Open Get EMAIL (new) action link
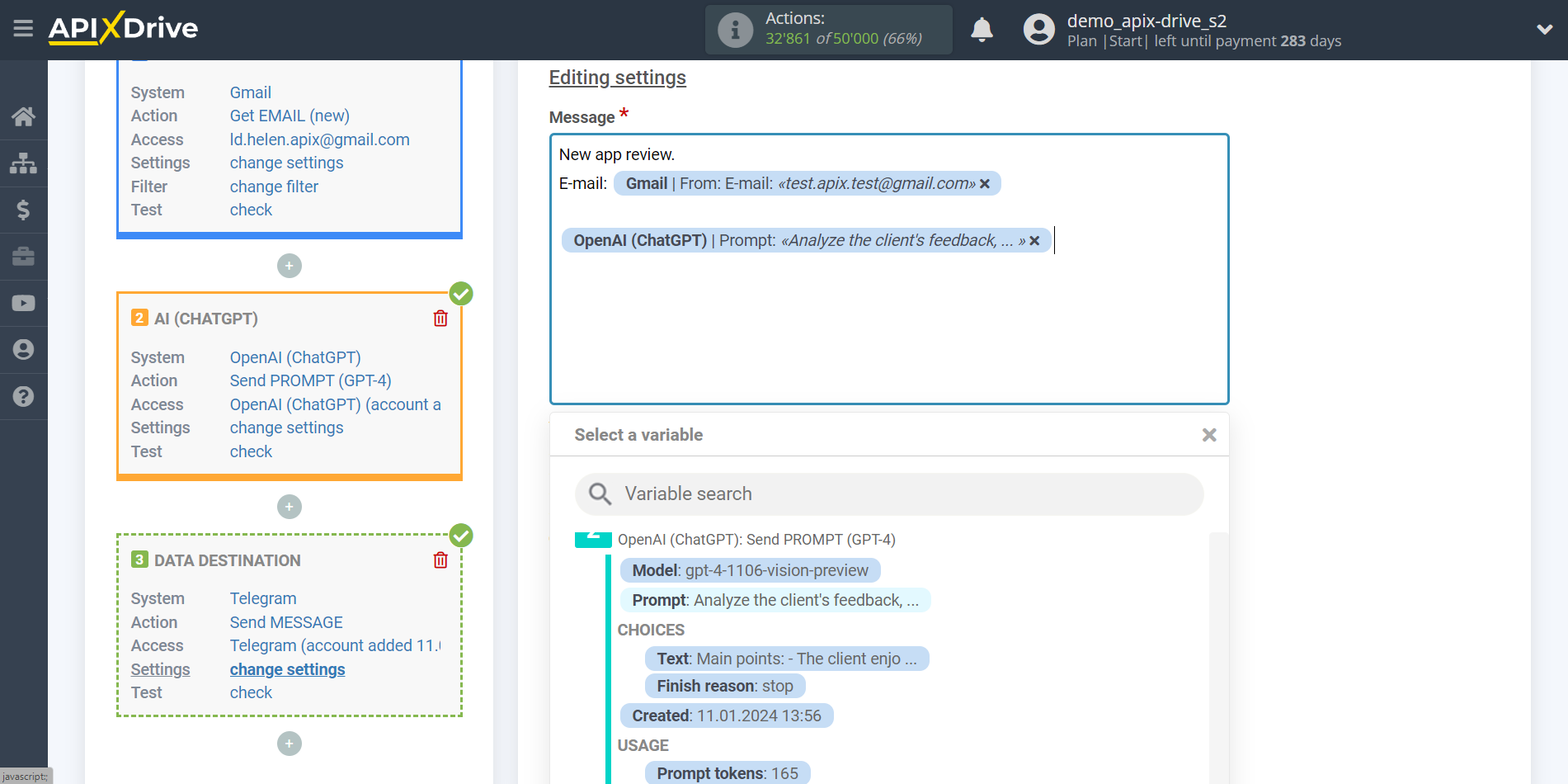The image size is (1568, 784). pyautogui.click(x=290, y=116)
